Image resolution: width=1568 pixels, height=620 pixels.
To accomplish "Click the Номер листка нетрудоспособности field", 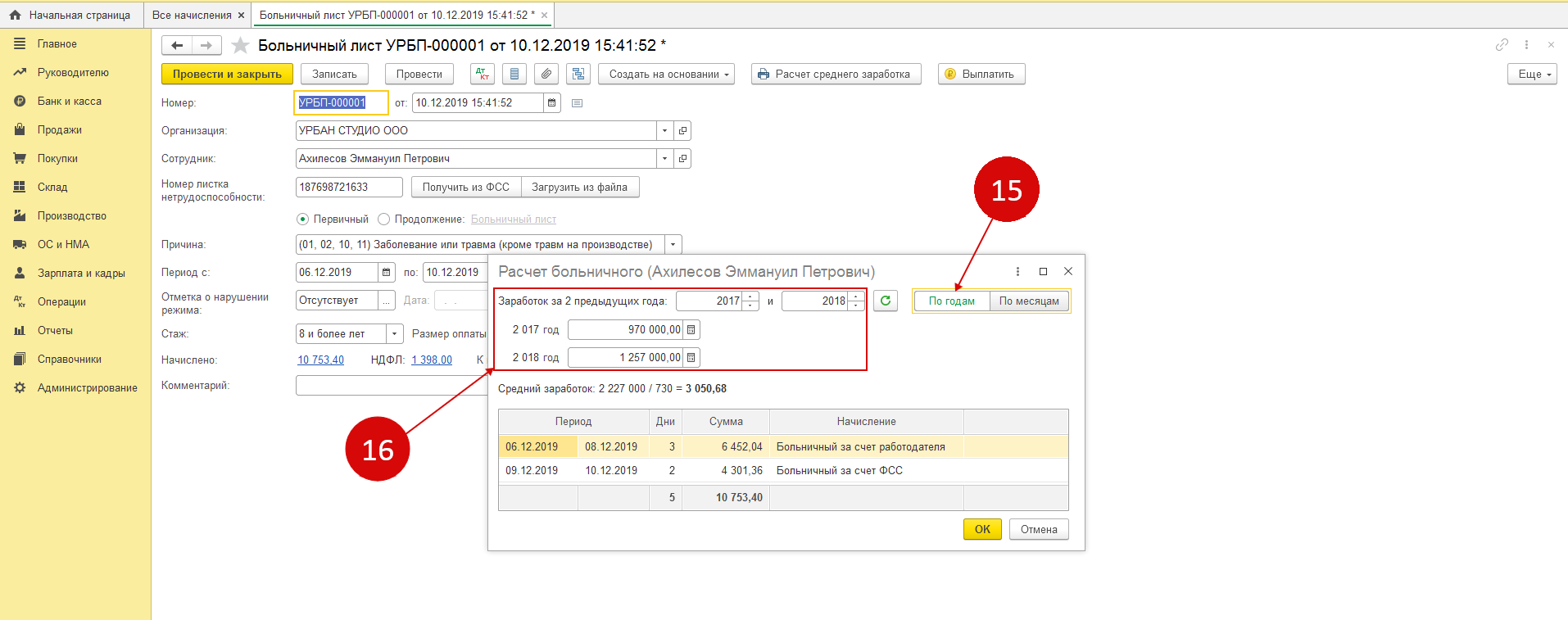I will coord(348,188).
